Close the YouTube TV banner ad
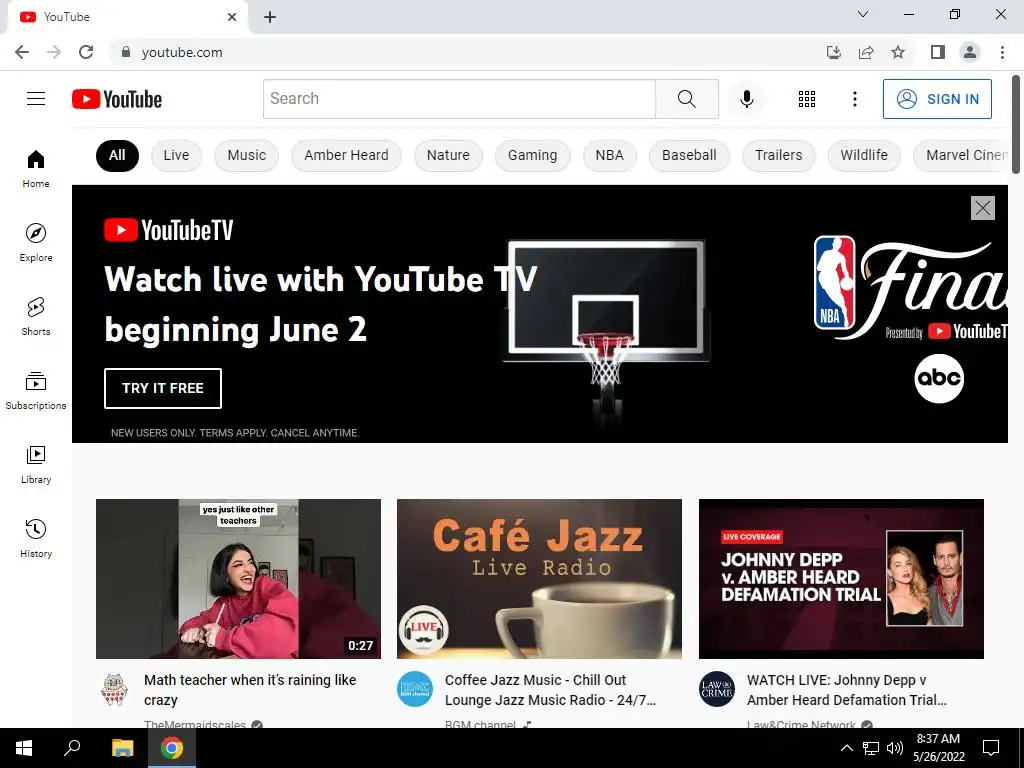Screen dimensions: 1024x768 point(983,208)
